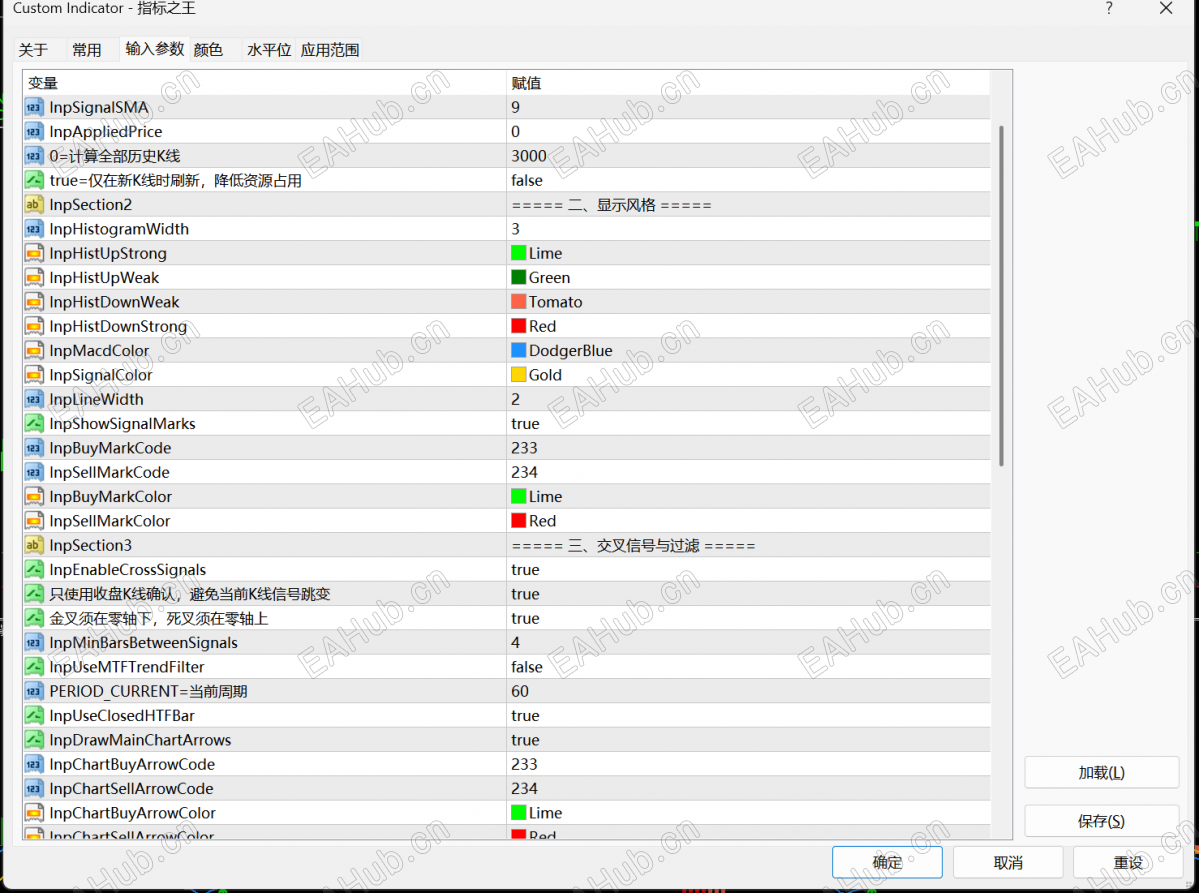Click the false value of true=仅在新K线时刷新
Viewport: 1199px width, 893px height.
point(527,180)
